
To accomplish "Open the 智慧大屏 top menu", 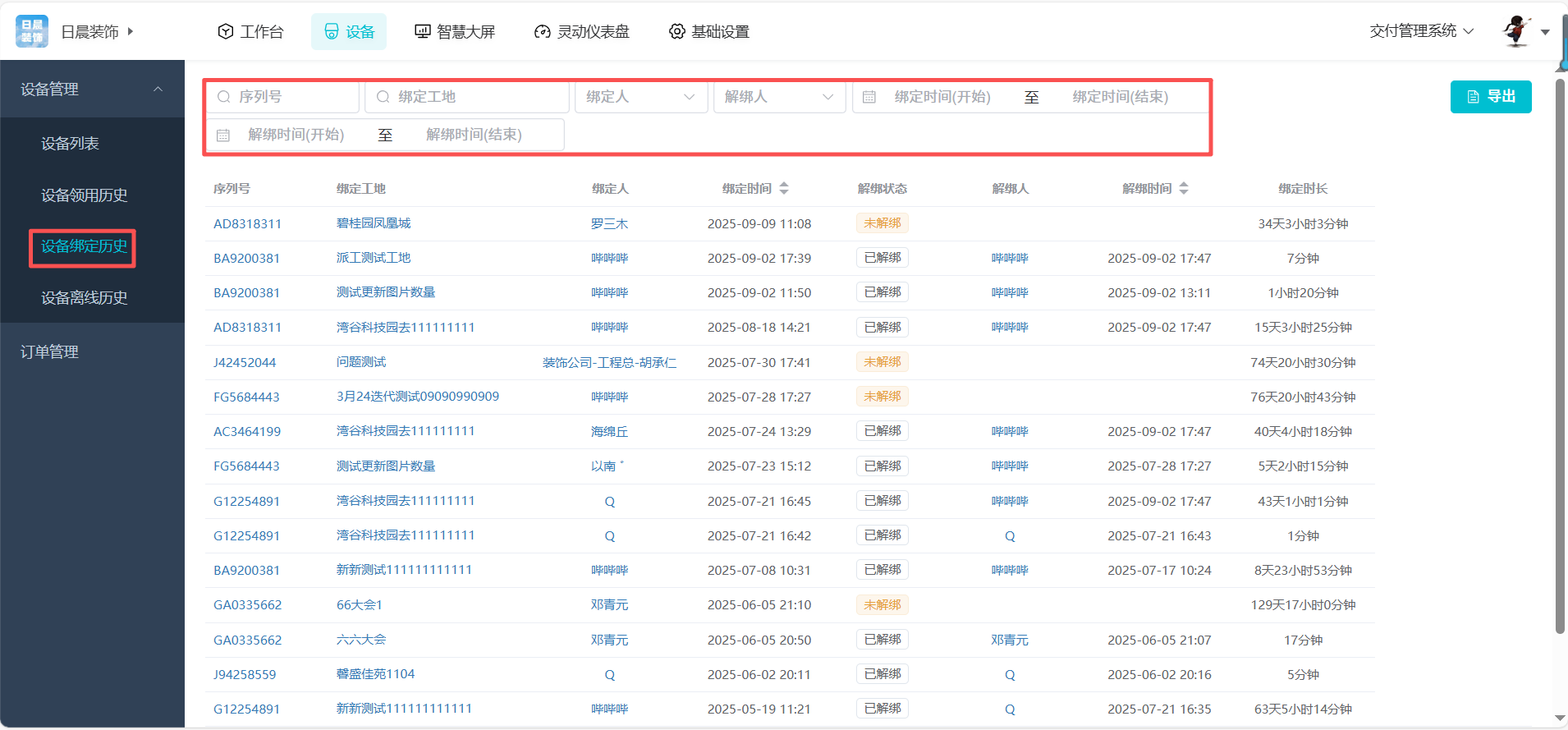I will click(x=455, y=31).
